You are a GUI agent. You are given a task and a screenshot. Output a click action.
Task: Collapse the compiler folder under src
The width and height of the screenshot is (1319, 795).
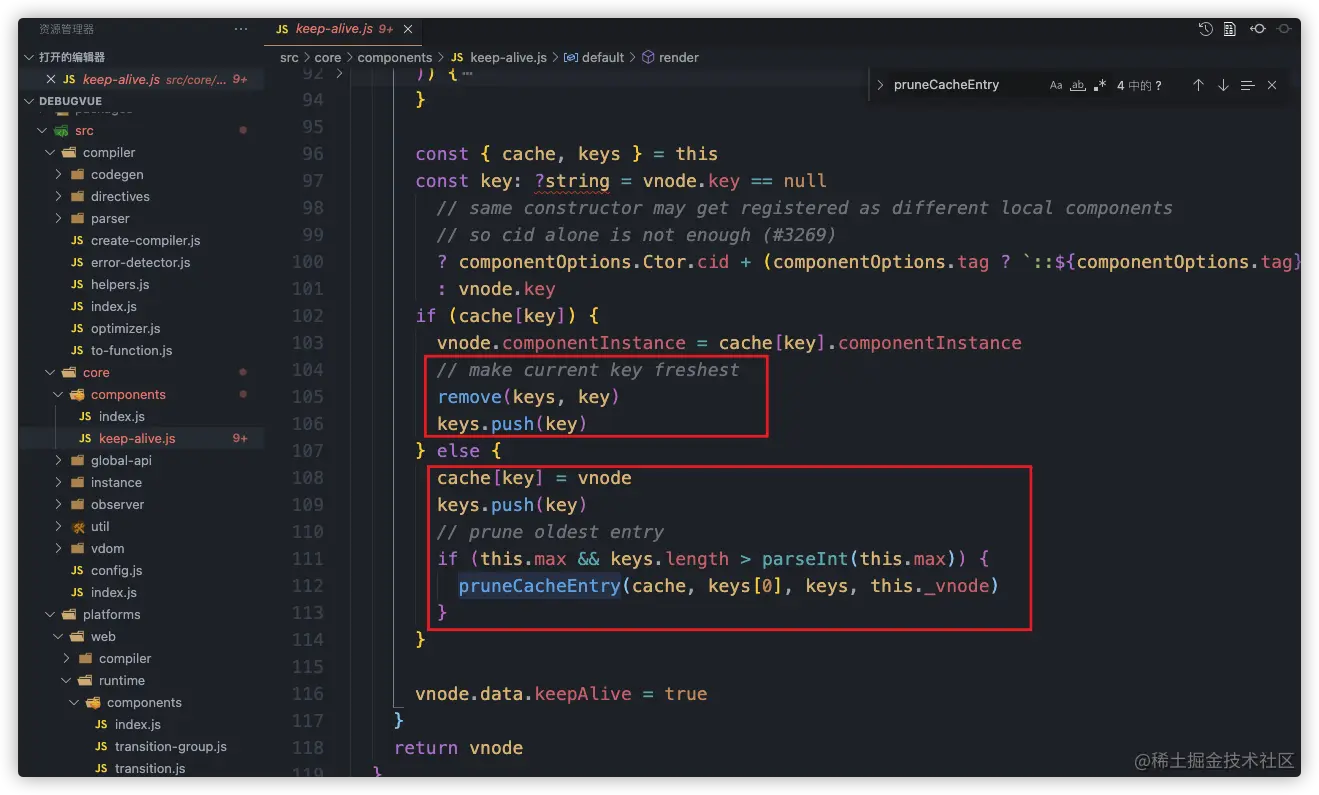tap(50, 153)
